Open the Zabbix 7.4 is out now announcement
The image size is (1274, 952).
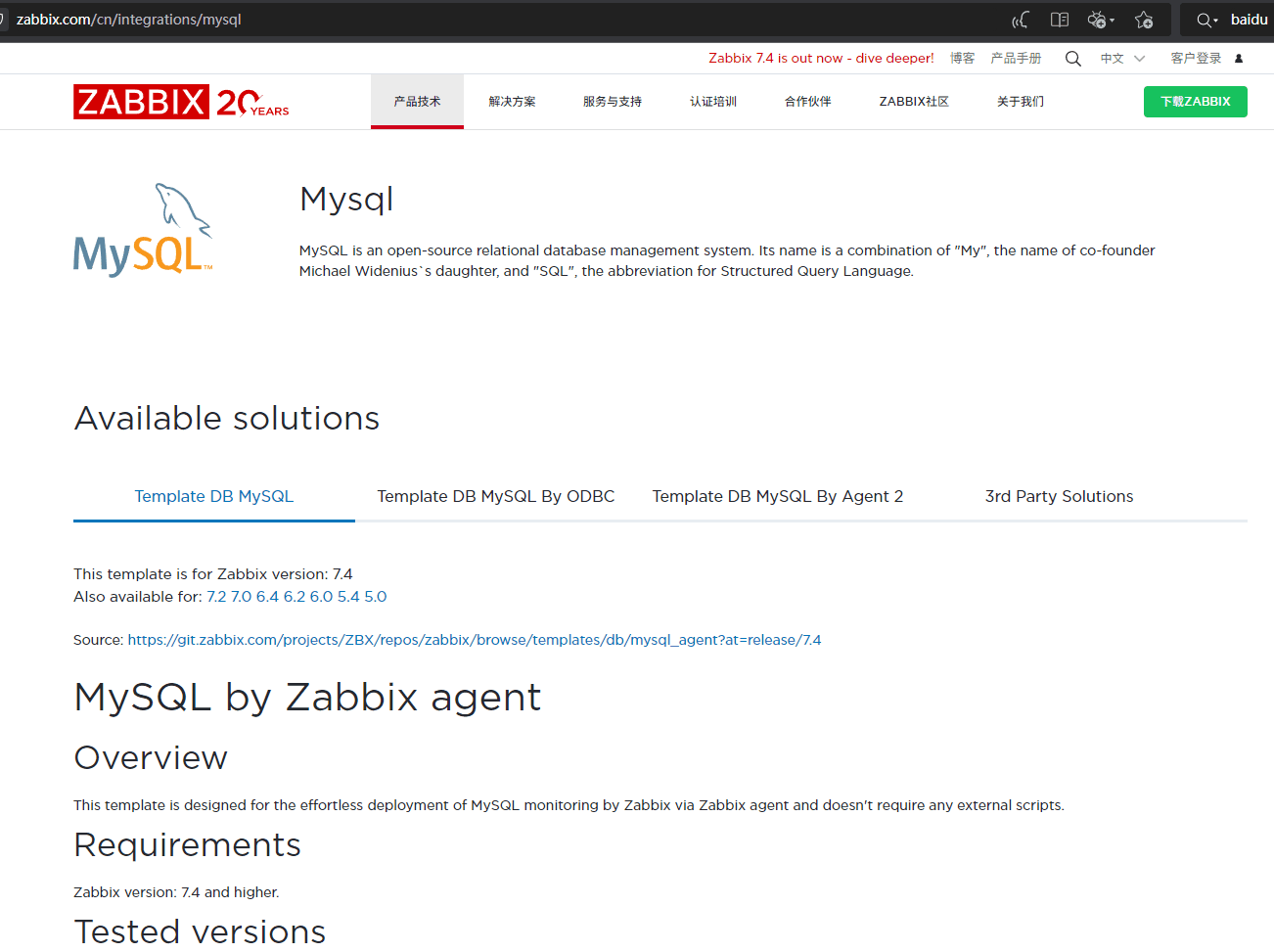coord(821,59)
